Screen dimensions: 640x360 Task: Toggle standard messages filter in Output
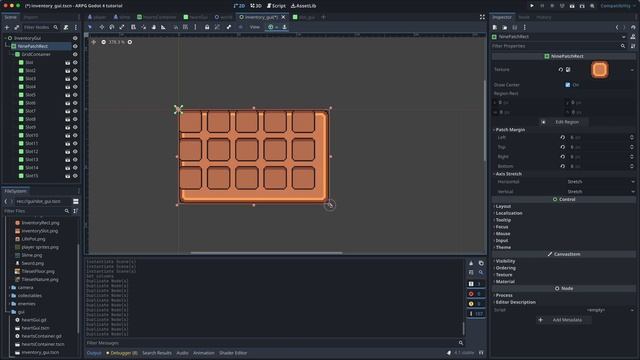(475, 284)
